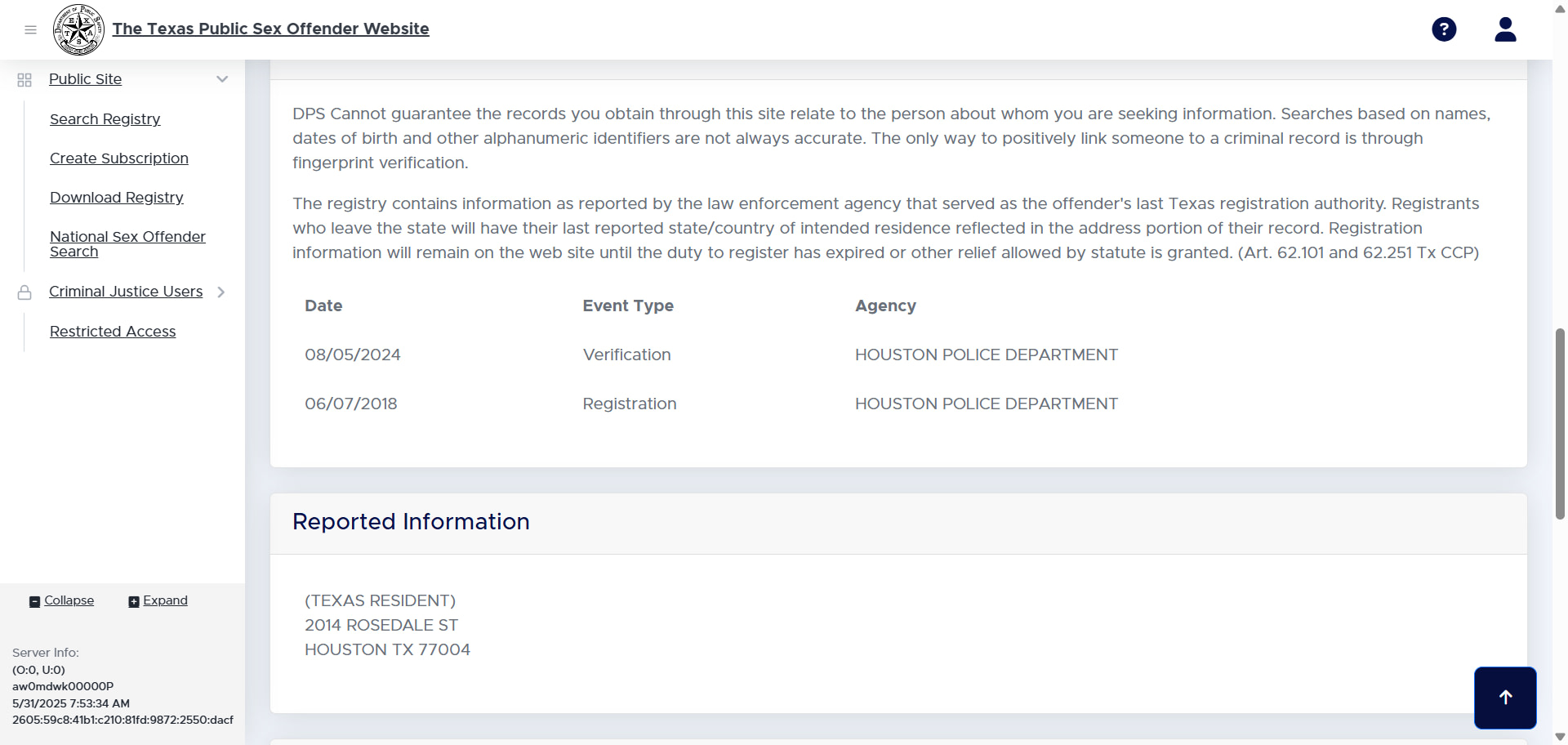
Task: Open the hamburger menu icon
Action: point(31,29)
